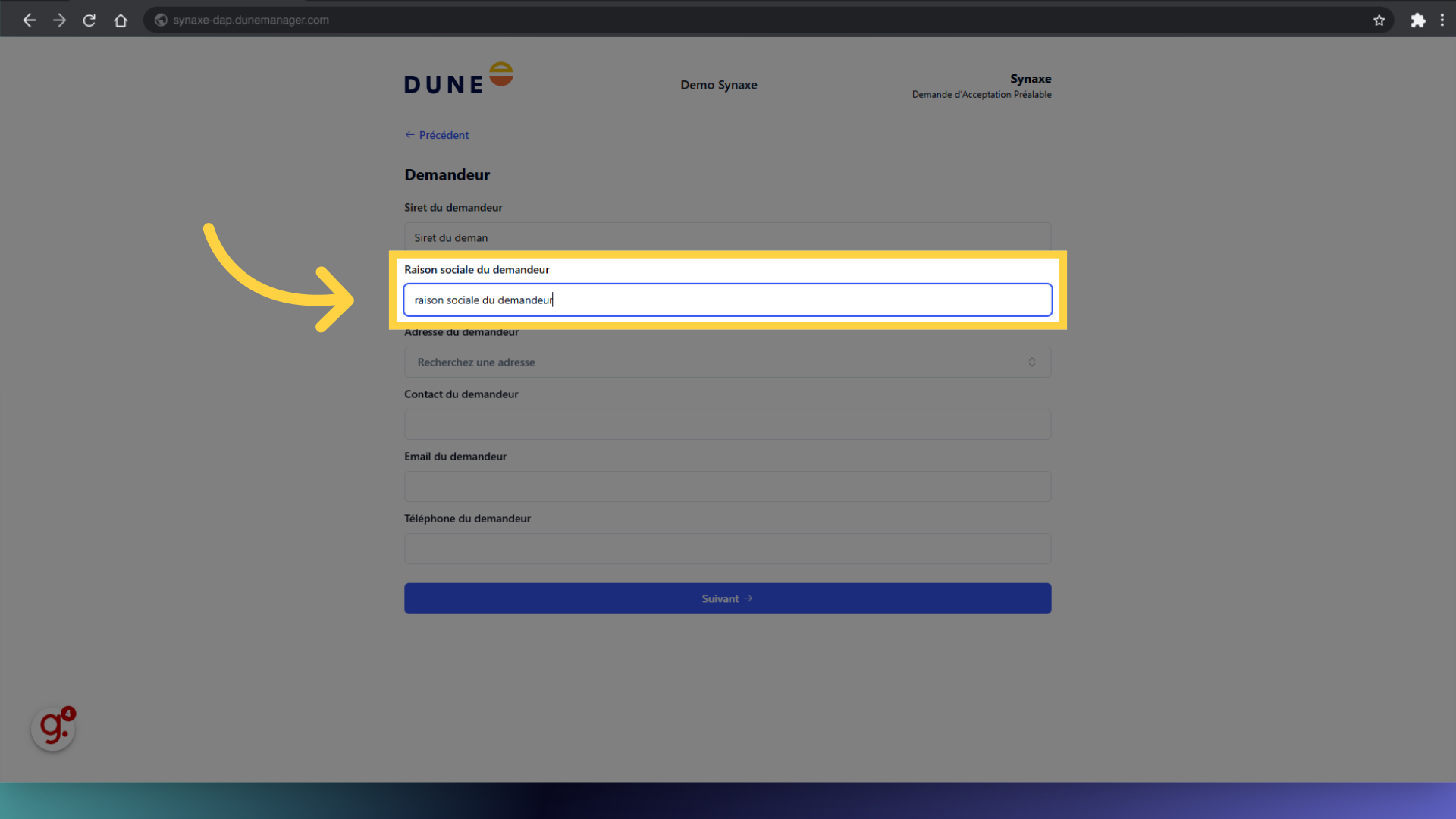This screenshot has width=1456, height=819.
Task: Click the Téléphone du demandeur field
Action: coord(727,549)
